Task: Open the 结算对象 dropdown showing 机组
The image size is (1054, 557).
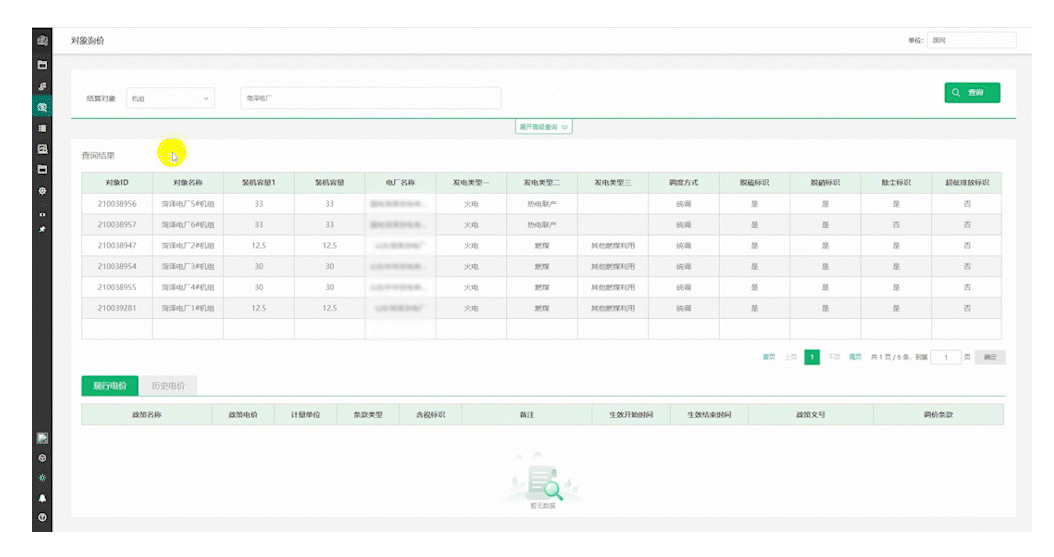Action: pyautogui.click(x=171, y=98)
